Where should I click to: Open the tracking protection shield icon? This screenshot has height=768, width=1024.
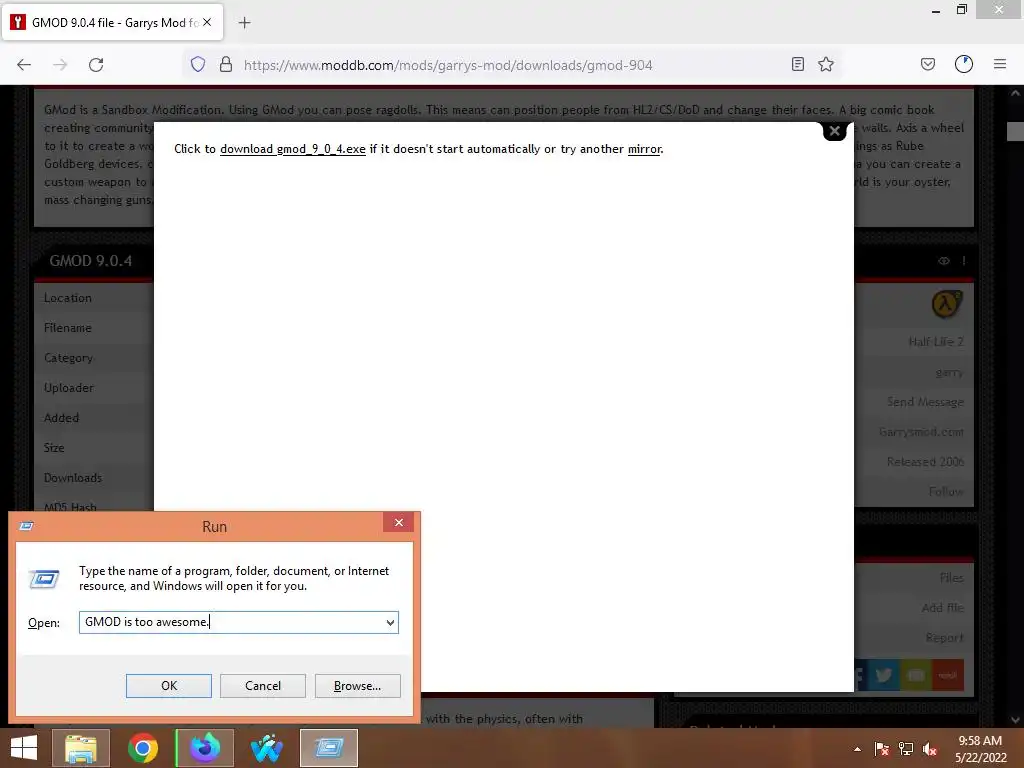(x=198, y=64)
